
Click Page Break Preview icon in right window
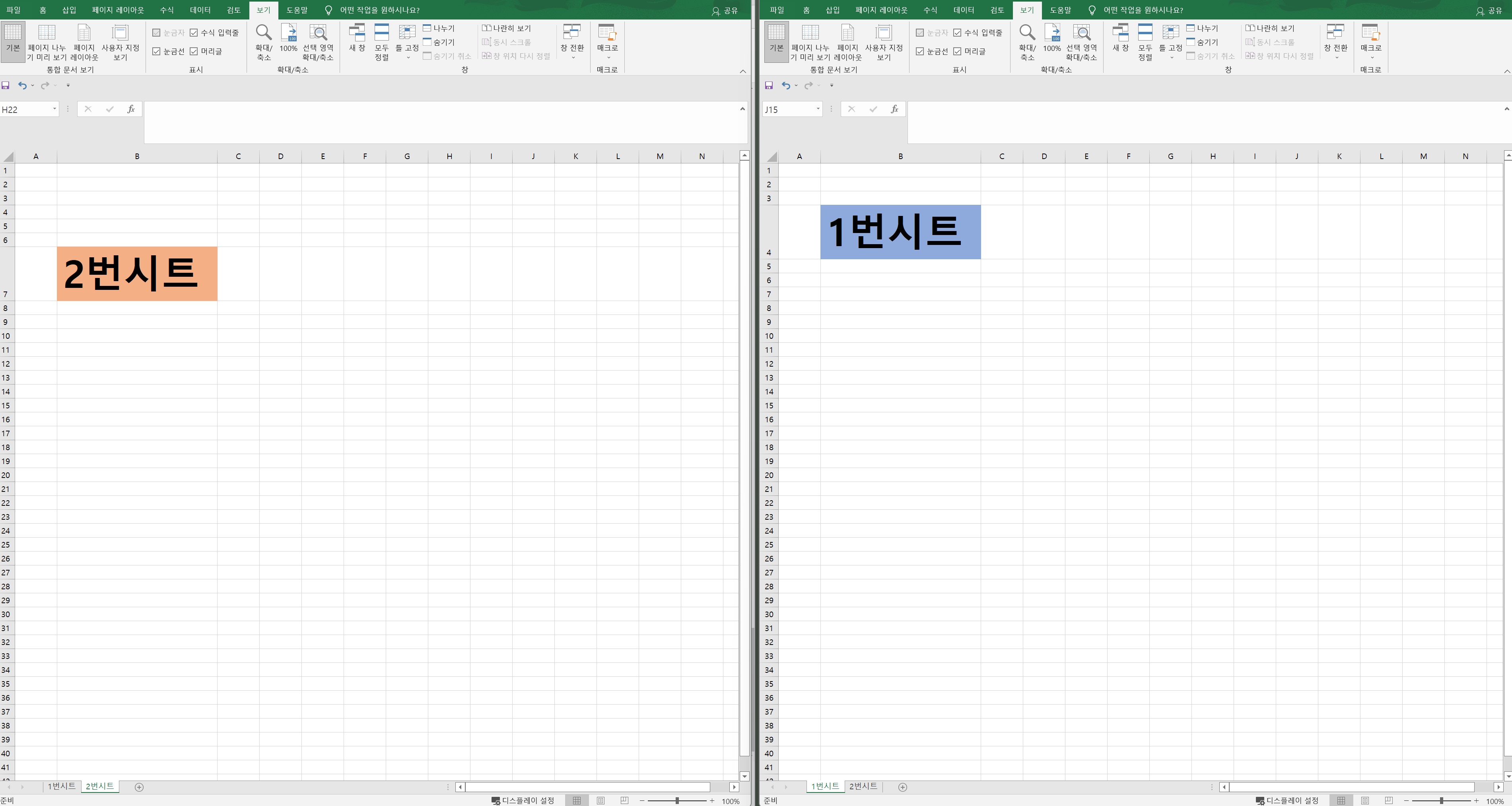click(x=810, y=33)
